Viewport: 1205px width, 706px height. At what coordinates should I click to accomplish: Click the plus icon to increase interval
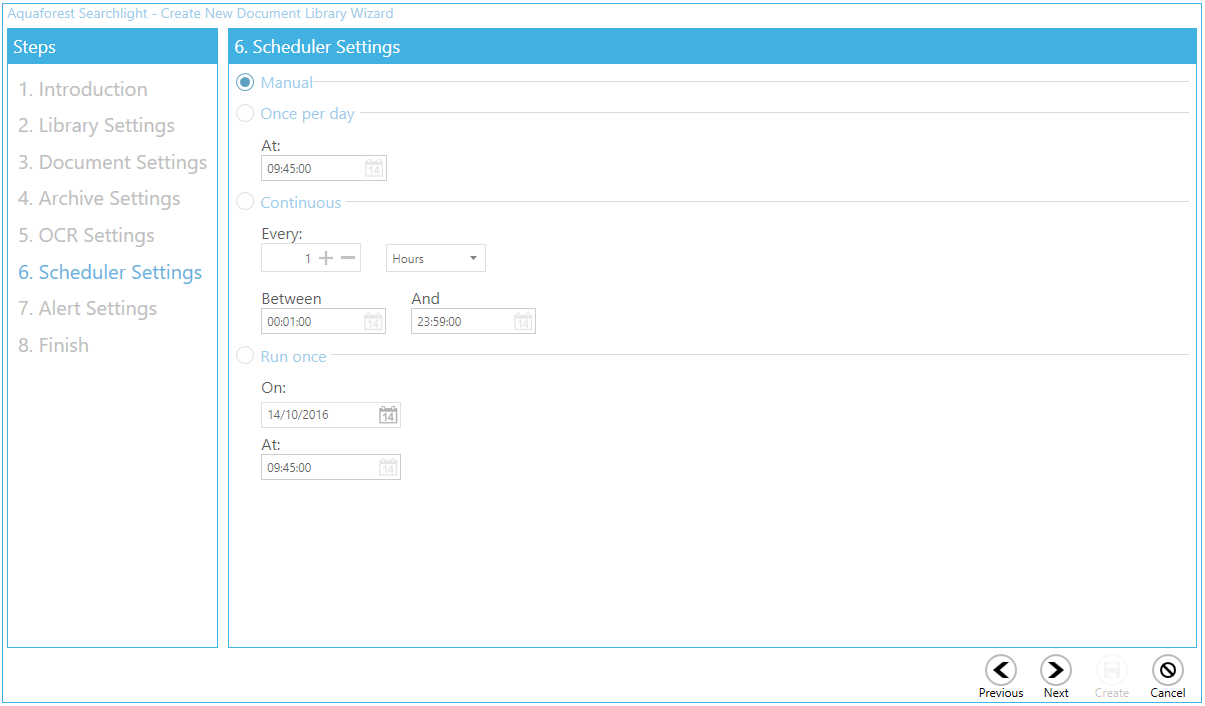click(x=325, y=259)
